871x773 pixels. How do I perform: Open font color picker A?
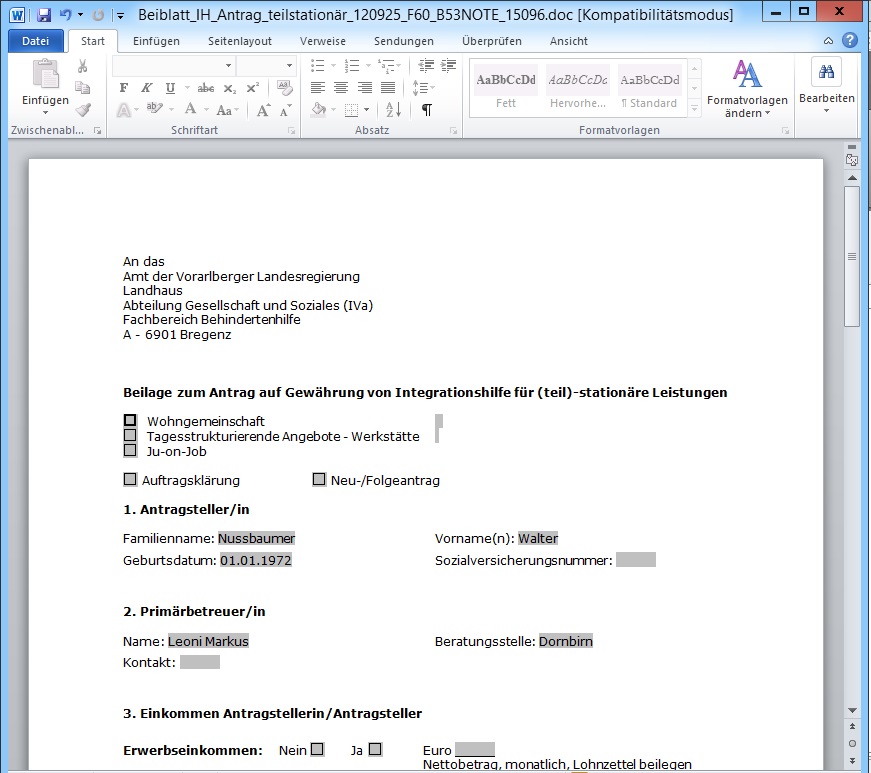coord(191,109)
